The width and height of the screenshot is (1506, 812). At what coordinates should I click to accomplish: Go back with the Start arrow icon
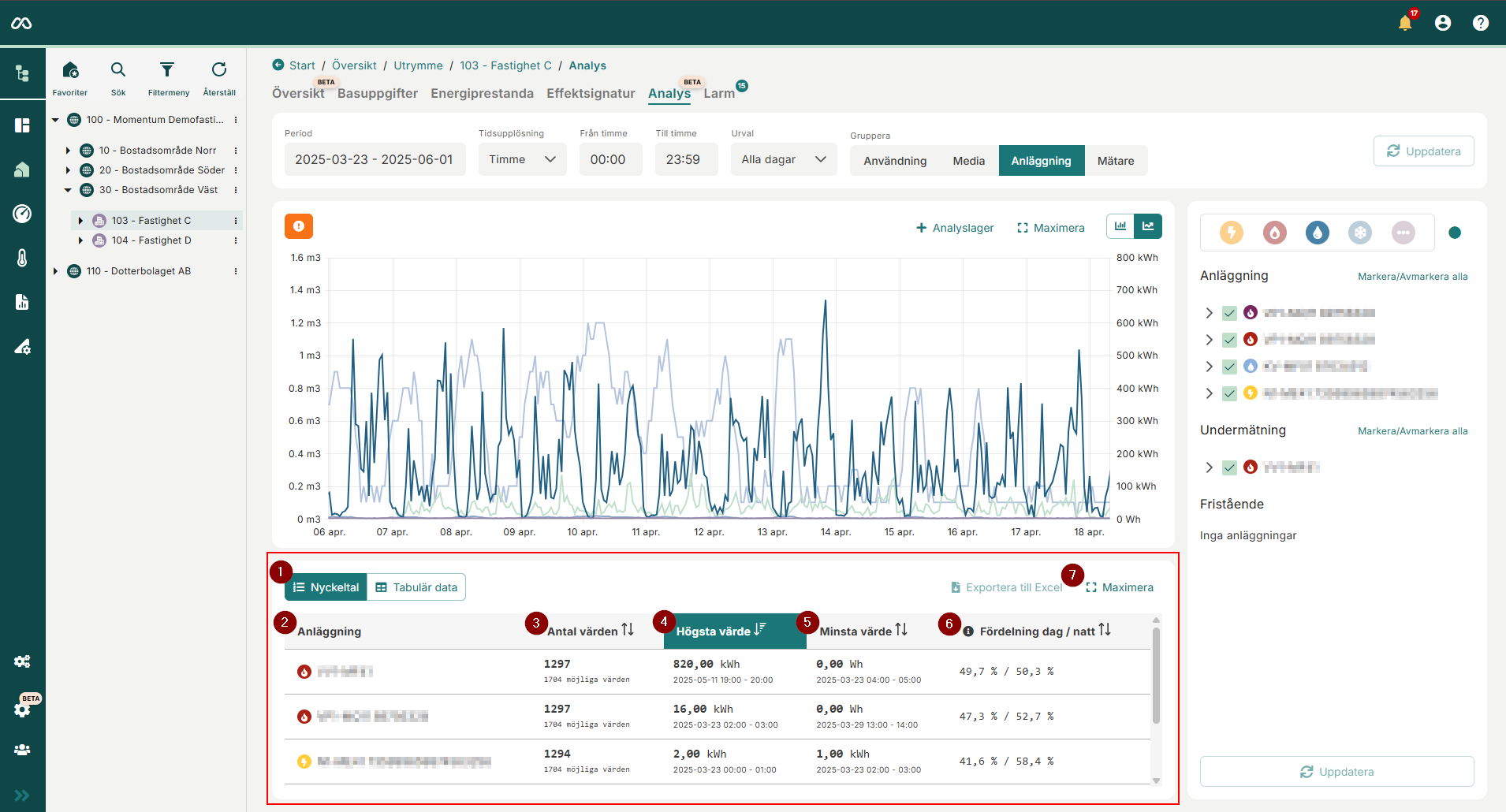[278, 65]
